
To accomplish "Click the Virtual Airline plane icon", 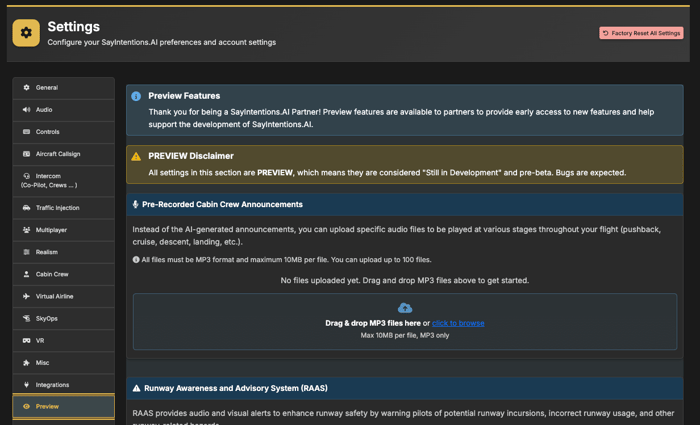I will (x=27, y=297).
